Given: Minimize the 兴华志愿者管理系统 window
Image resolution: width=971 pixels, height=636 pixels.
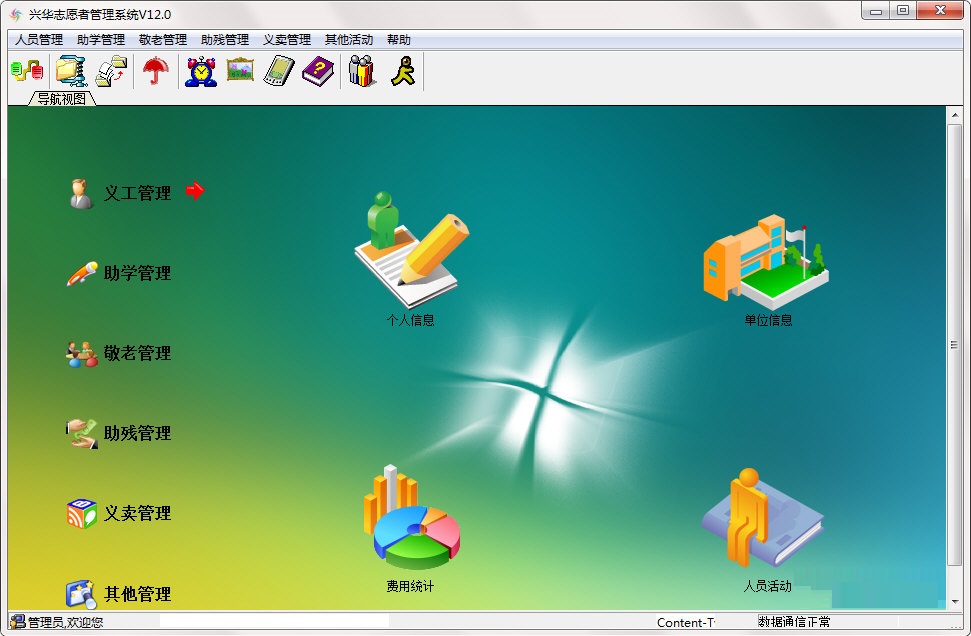Looking at the screenshot, I should [876, 11].
